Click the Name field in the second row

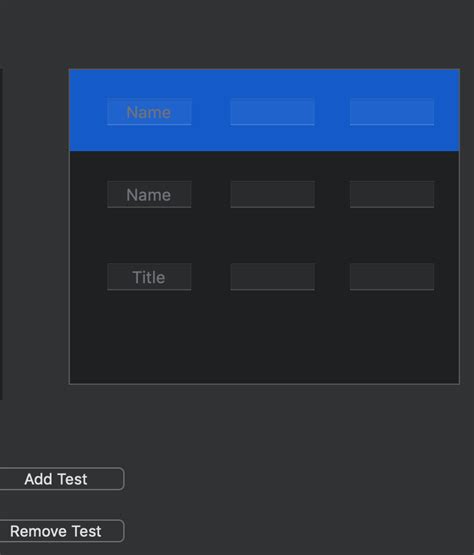149,194
